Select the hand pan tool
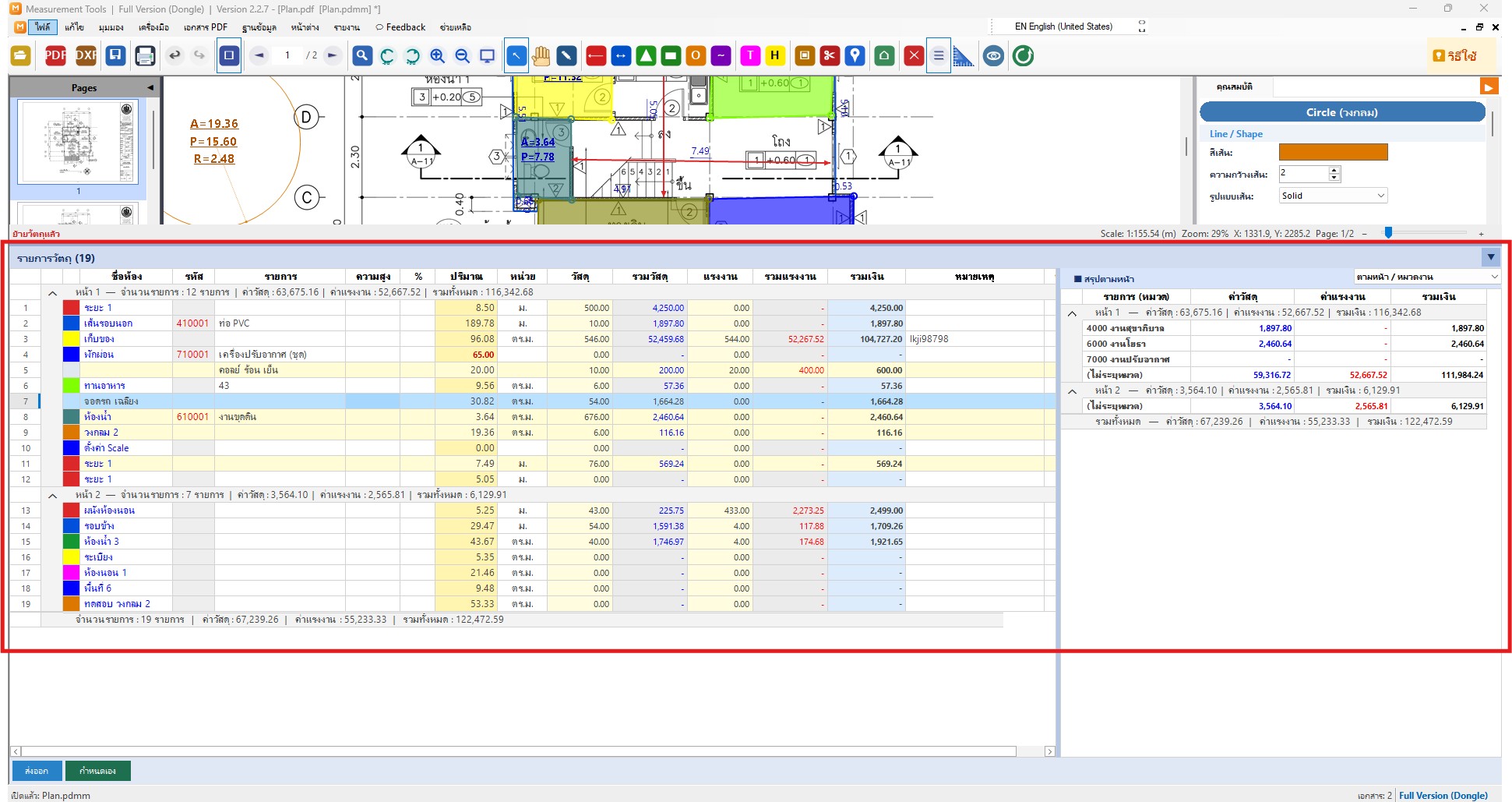 [541, 55]
